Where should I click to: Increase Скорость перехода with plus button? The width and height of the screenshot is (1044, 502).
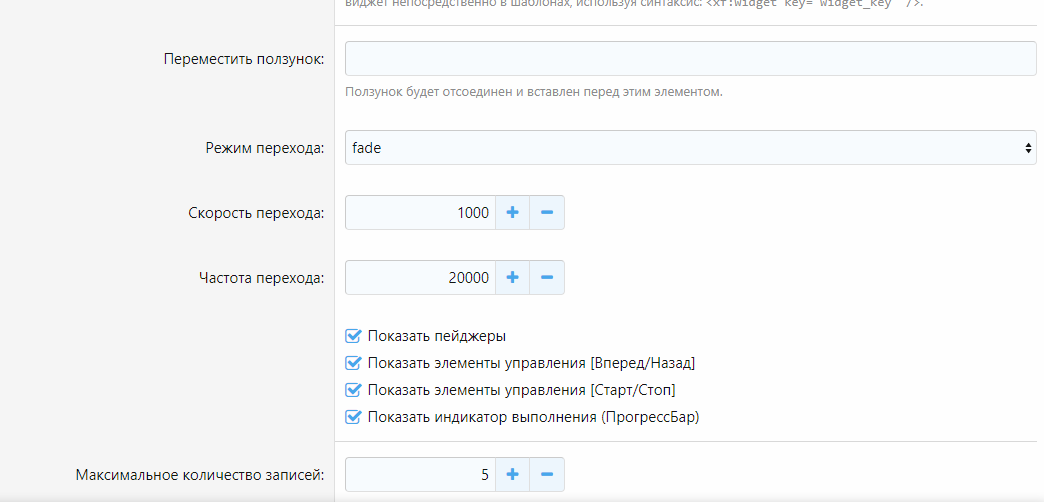coord(512,213)
